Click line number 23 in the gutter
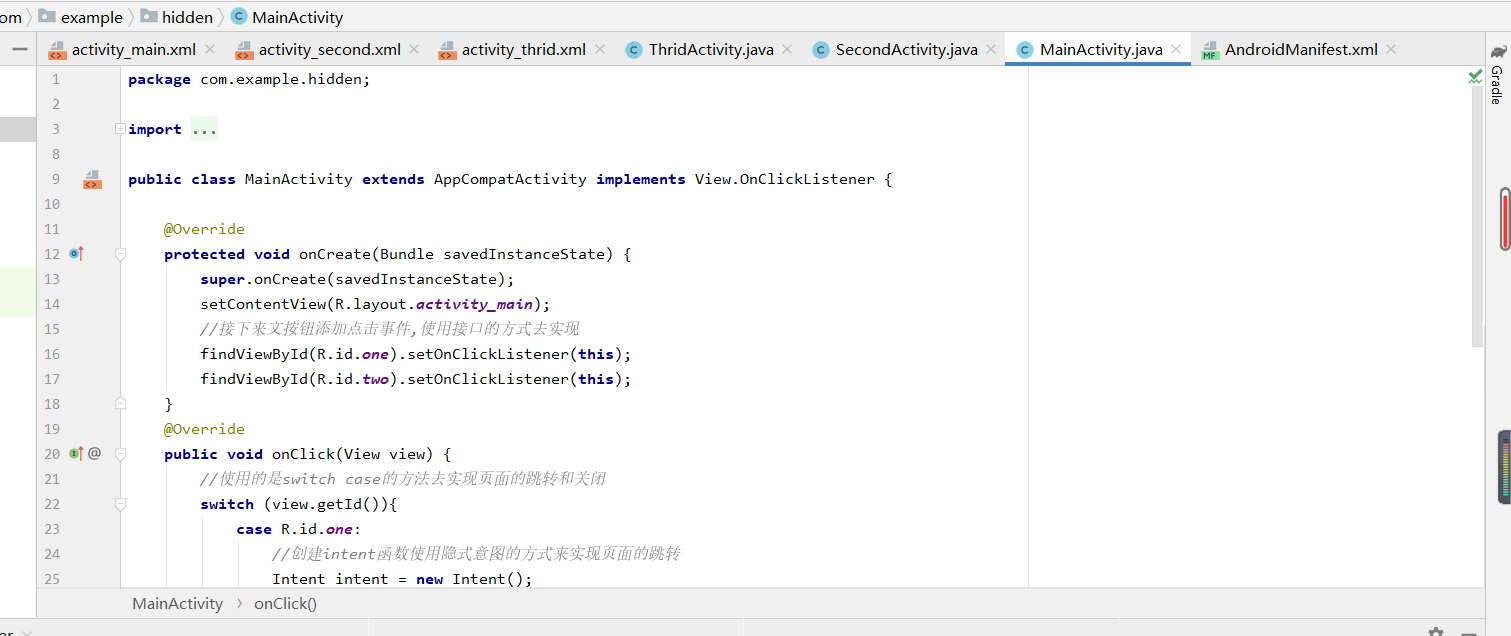Image resolution: width=1511 pixels, height=636 pixels. click(x=52, y=529)
